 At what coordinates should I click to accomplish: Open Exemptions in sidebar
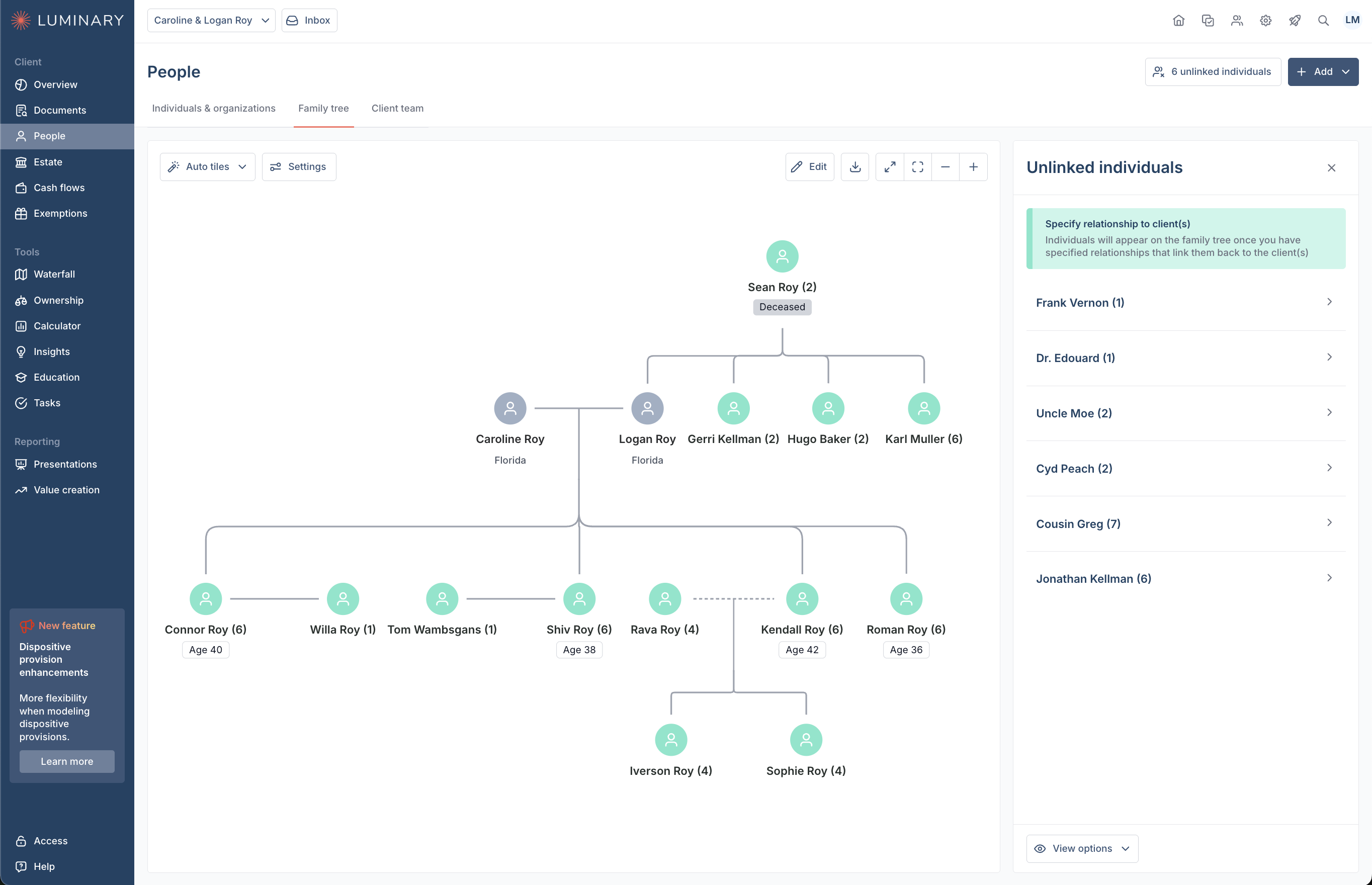click(x=67, y=213)
